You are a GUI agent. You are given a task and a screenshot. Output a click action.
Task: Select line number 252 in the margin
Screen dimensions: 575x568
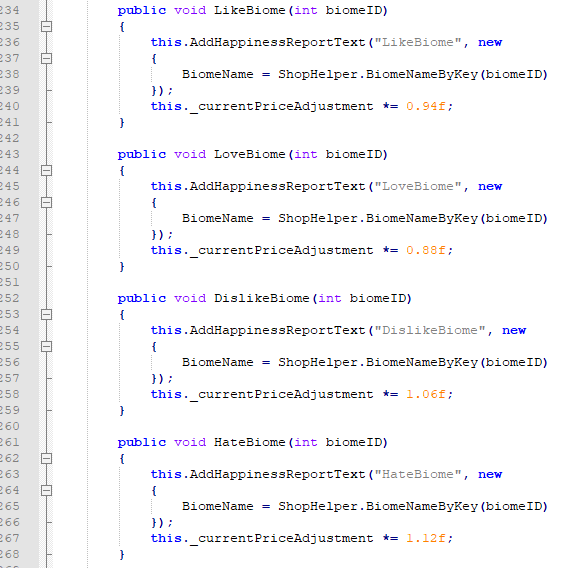pyautogui.click(x=10, y=298)
